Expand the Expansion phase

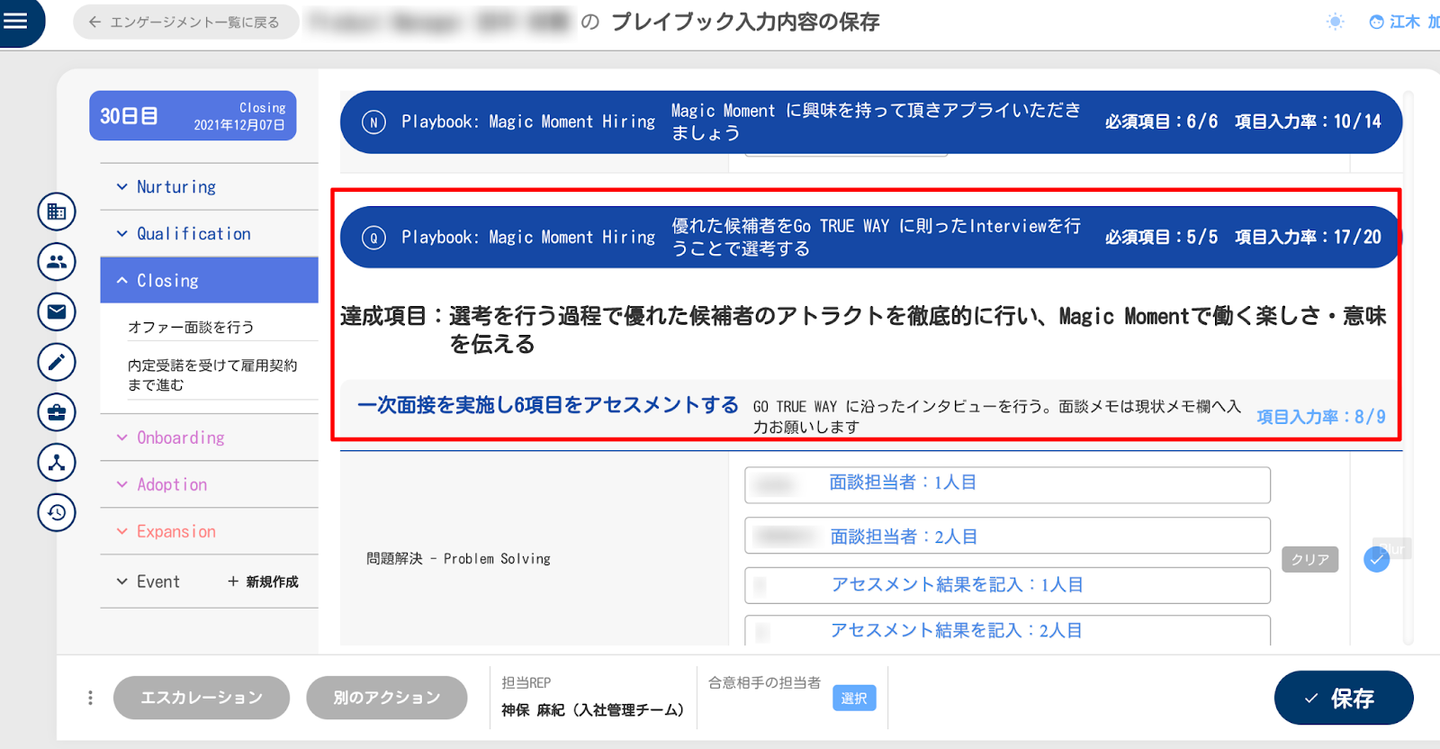[x=209, y=532]
